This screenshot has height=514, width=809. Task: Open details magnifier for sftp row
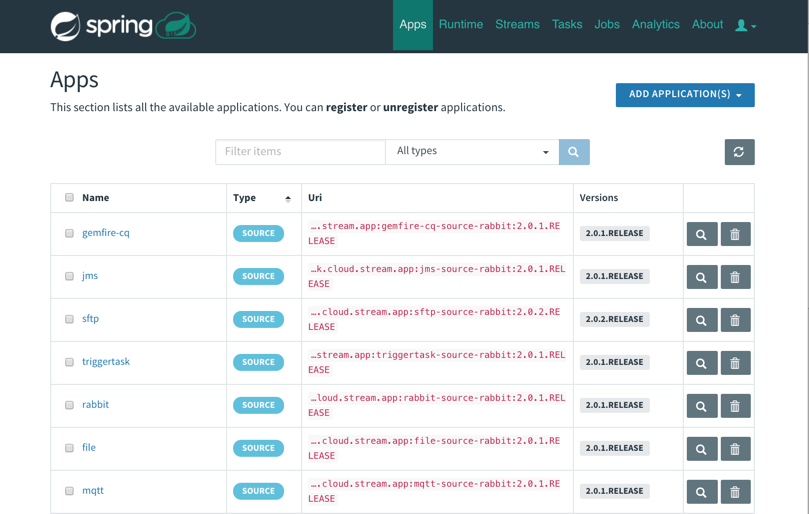(x=701, y=320)
